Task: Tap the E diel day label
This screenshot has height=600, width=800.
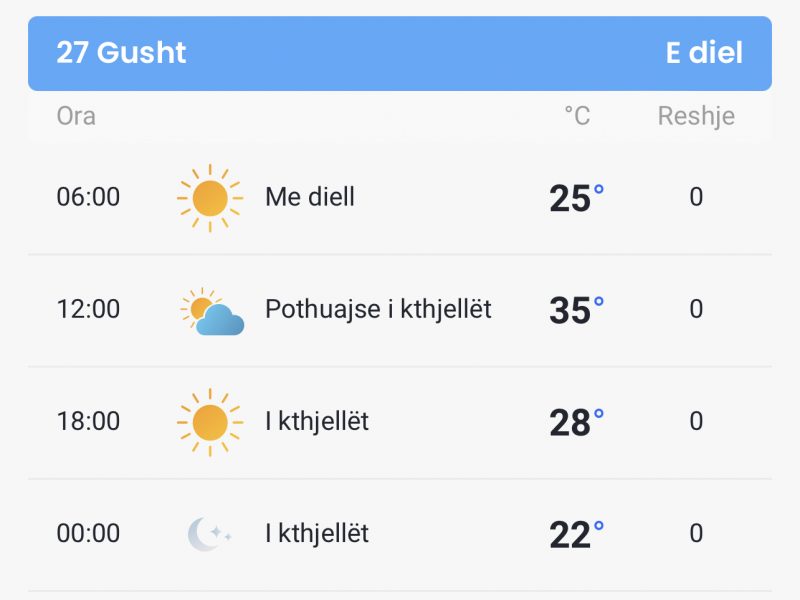Action: [704, 53]
